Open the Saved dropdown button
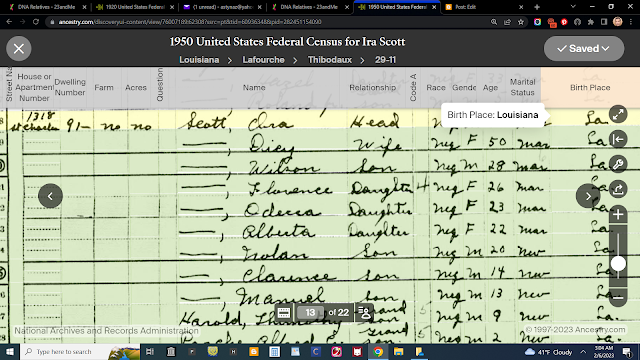Screen dimensions: 640x360 tap(584, 49)
